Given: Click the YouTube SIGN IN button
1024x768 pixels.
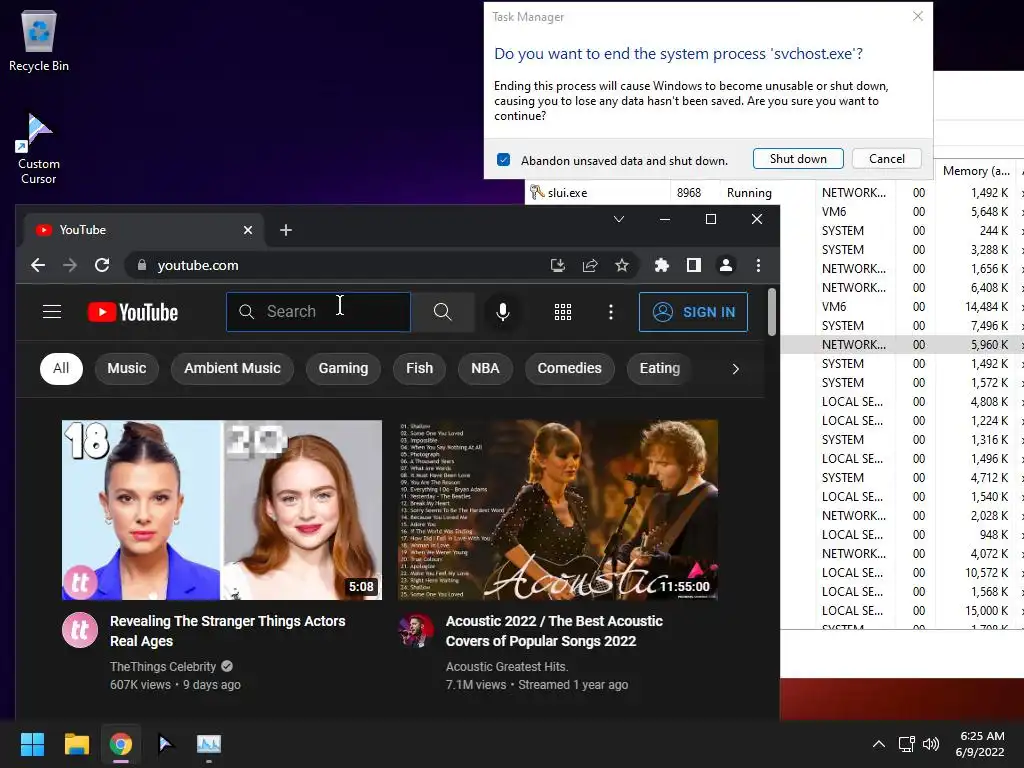Looking at the screenshot, I should coord(694,312).
